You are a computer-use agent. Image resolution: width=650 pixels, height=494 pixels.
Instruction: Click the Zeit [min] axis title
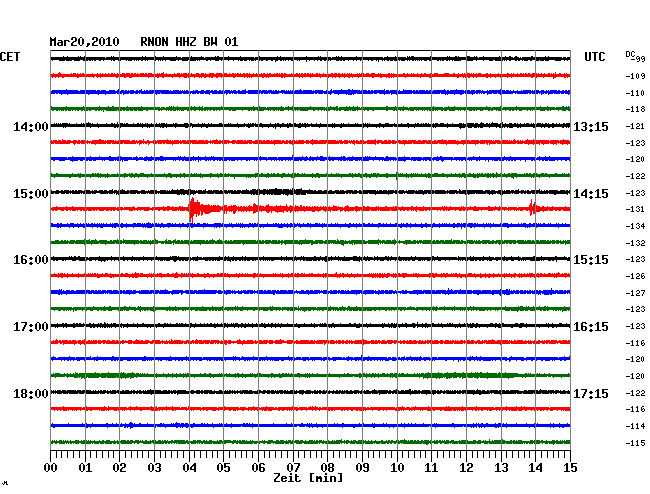click(308, 478)
